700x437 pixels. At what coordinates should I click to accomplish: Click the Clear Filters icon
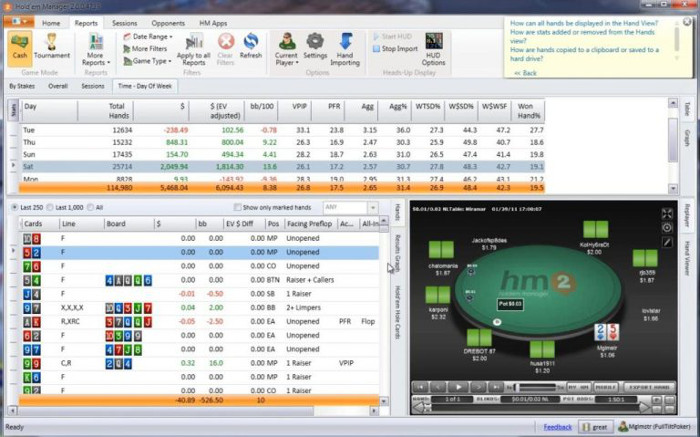tap(226, 46)
